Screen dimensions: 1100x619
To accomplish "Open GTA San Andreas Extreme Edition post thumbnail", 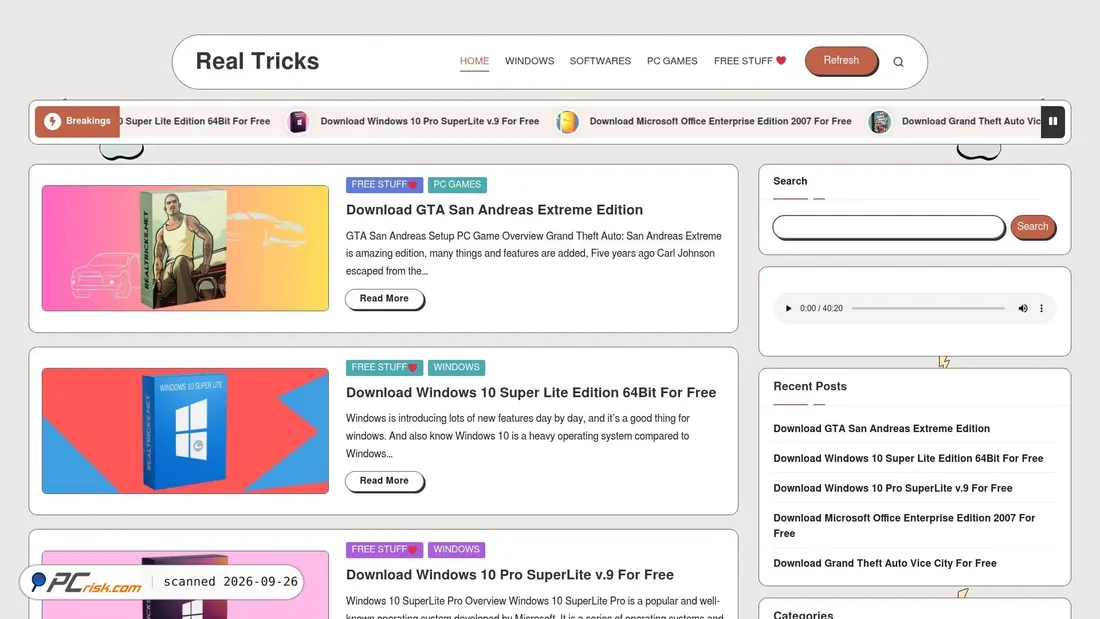I will tap(185, 248).
